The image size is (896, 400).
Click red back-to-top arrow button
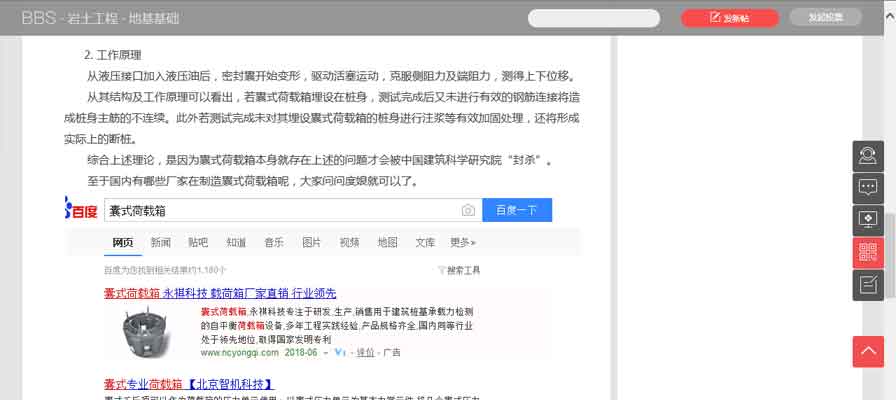[868, 351]
